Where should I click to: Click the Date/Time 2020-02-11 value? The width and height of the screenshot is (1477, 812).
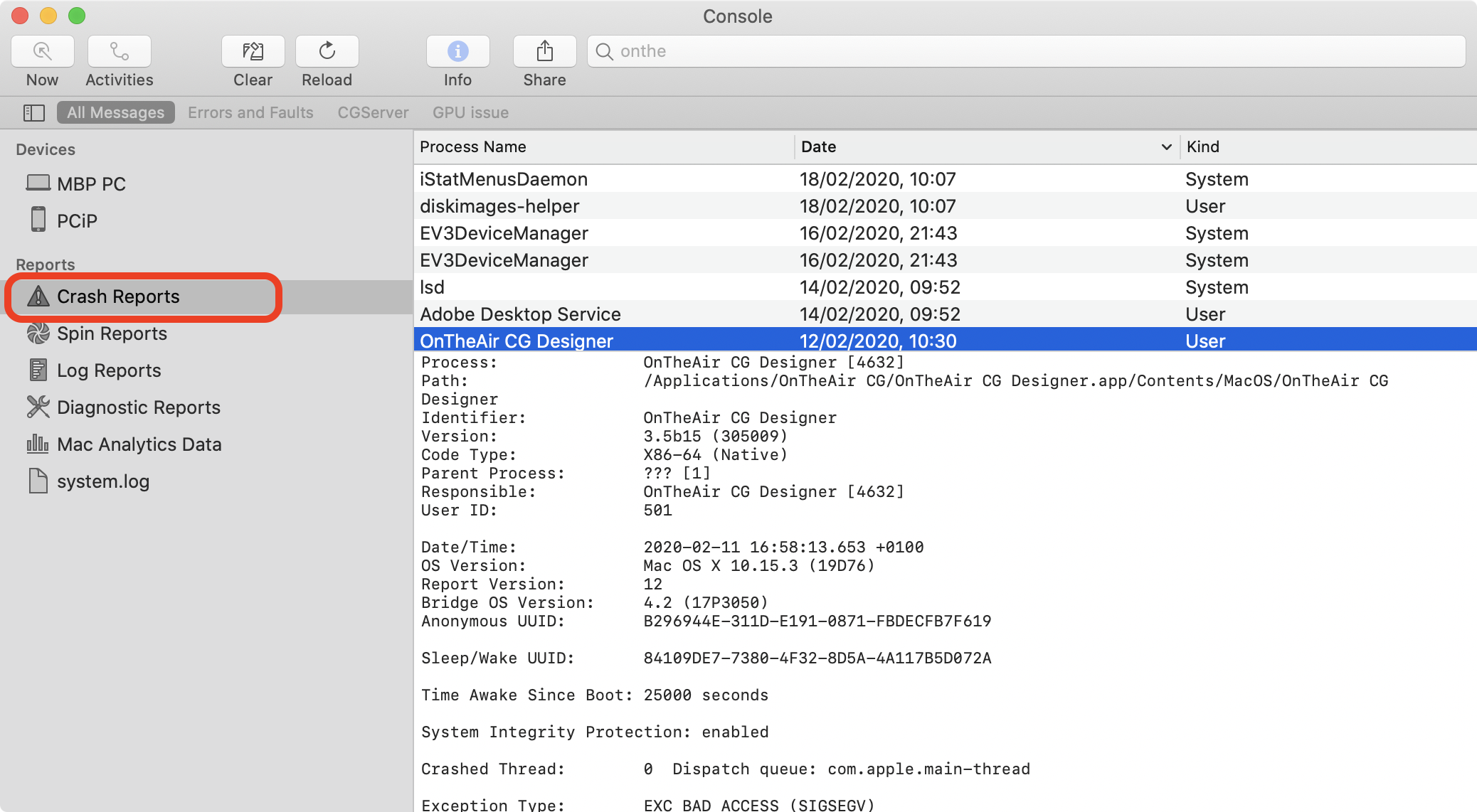783,547
